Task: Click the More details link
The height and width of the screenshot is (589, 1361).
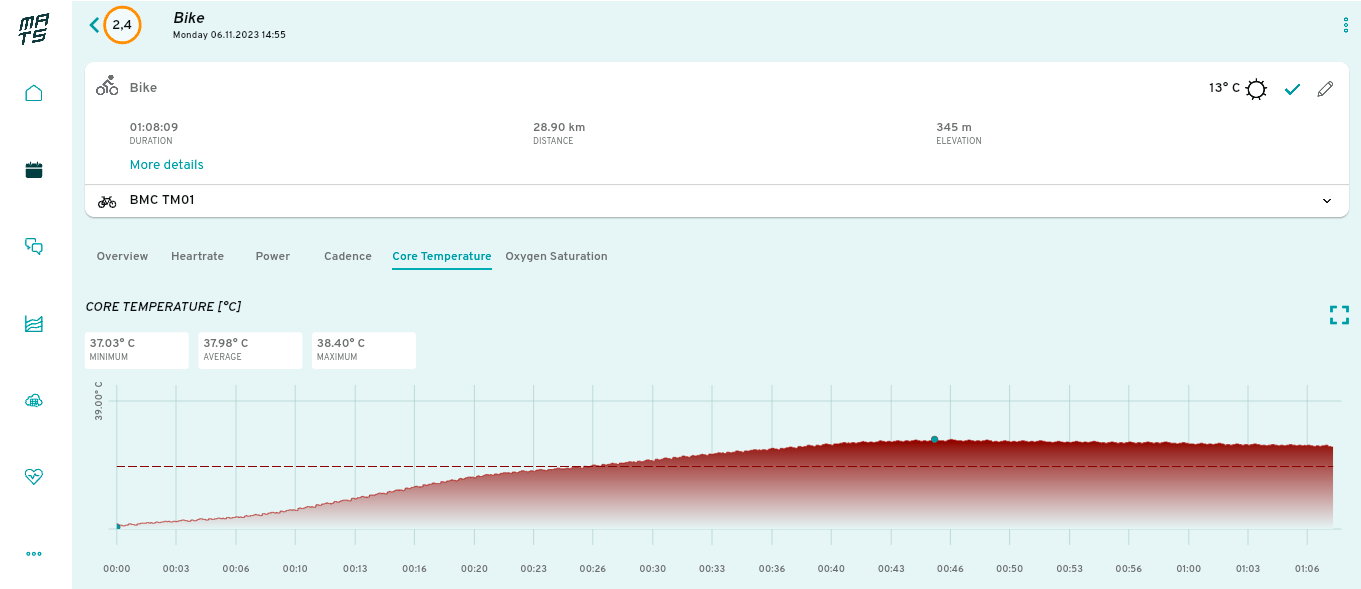Action: pyautogui.click(x=166, y=165)
